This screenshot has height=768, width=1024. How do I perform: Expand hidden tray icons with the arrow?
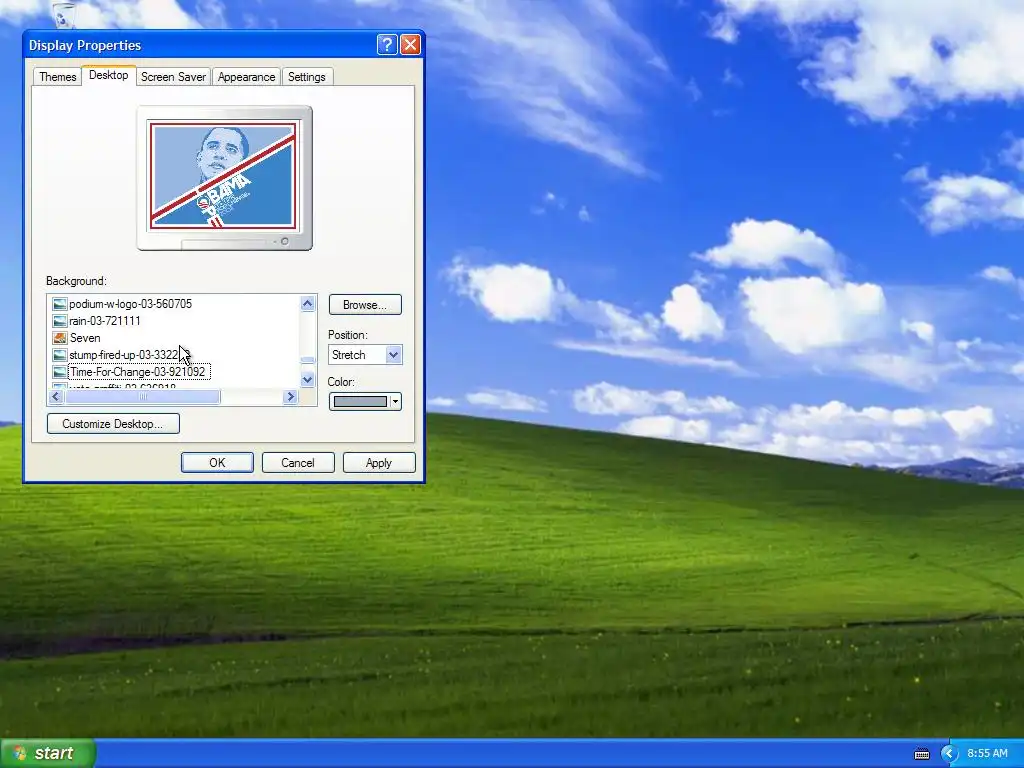pos(949,754)
